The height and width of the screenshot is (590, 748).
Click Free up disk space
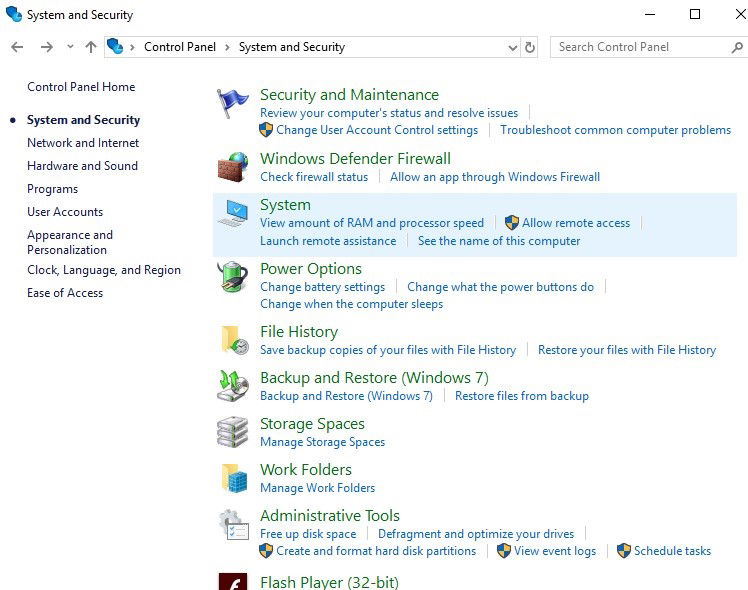point(308,534)
